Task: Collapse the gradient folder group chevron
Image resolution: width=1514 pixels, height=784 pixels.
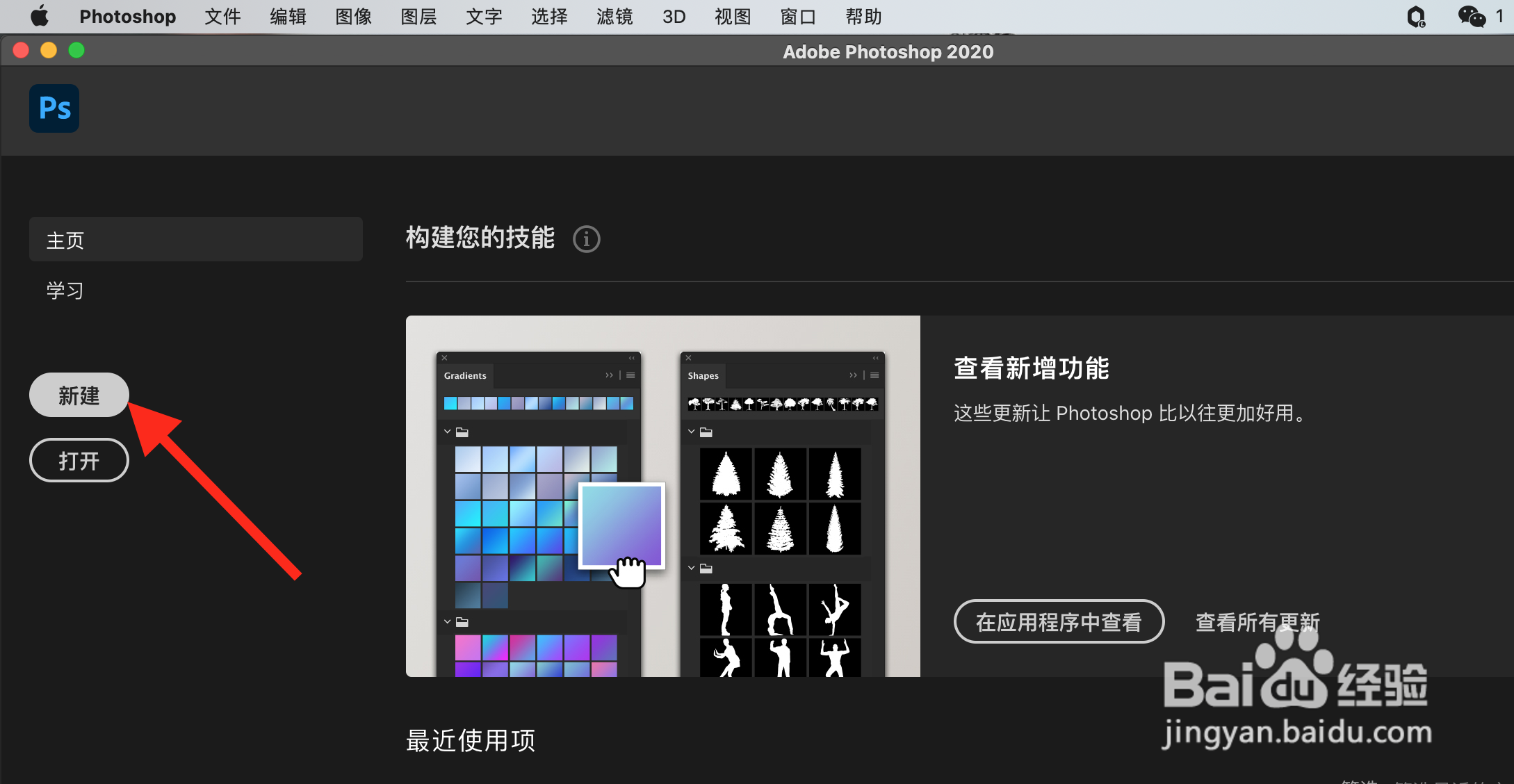Action: [x=448, y=431]
